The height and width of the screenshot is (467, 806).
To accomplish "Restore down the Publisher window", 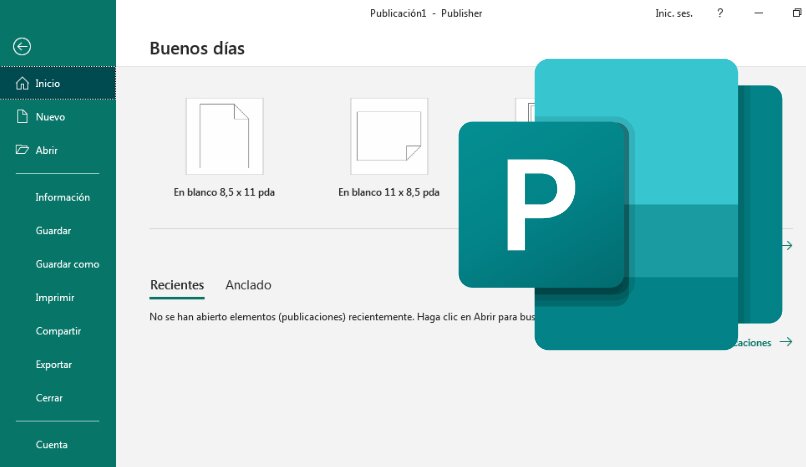I will 797,13.
